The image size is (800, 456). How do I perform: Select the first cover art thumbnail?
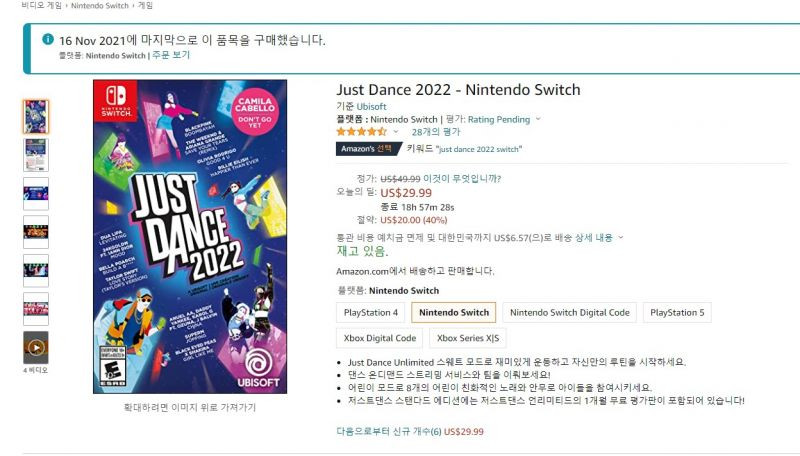tap(36, 117)
